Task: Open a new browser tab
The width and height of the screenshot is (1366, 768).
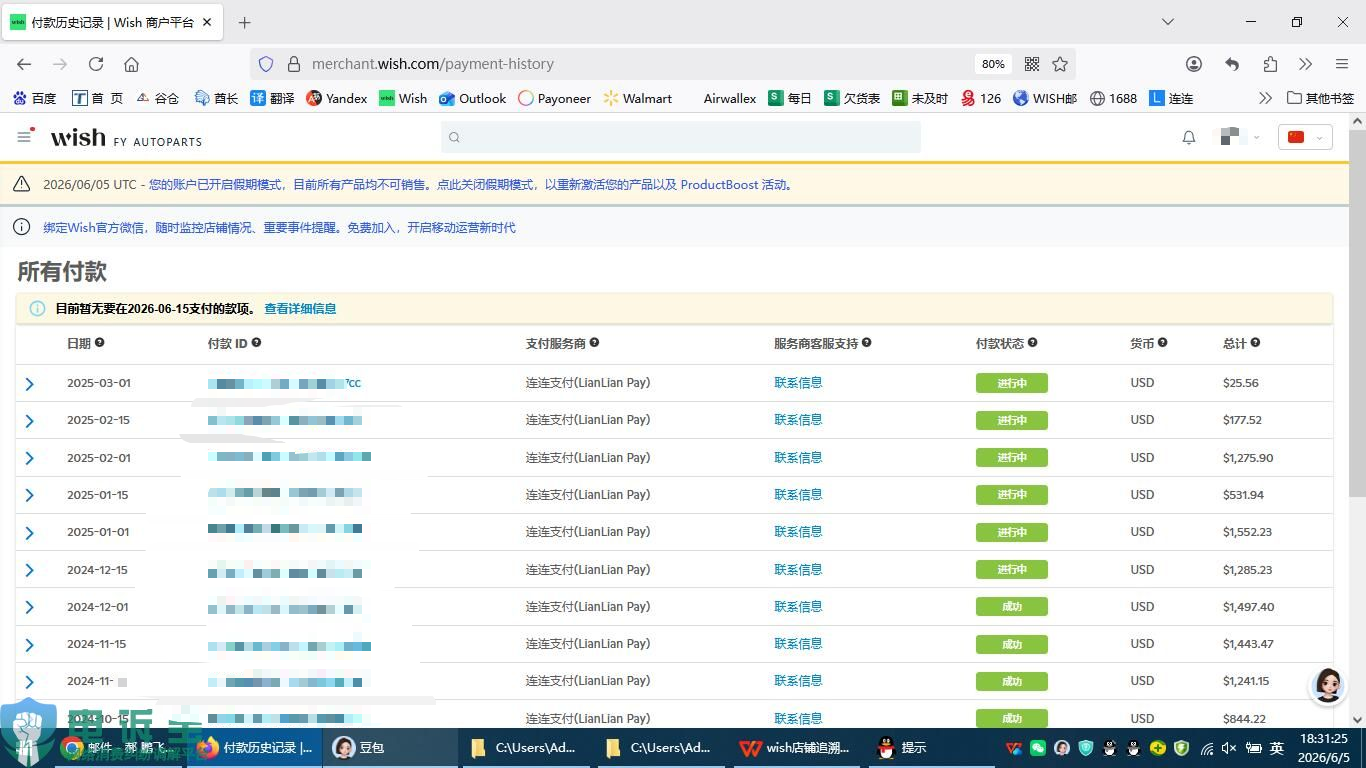Action: coord(245,22)
